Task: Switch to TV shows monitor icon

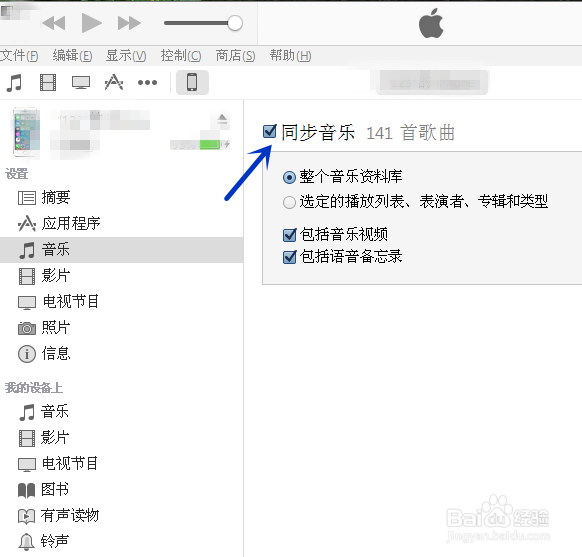Action: pyautogui.click(x=81, y=82)
